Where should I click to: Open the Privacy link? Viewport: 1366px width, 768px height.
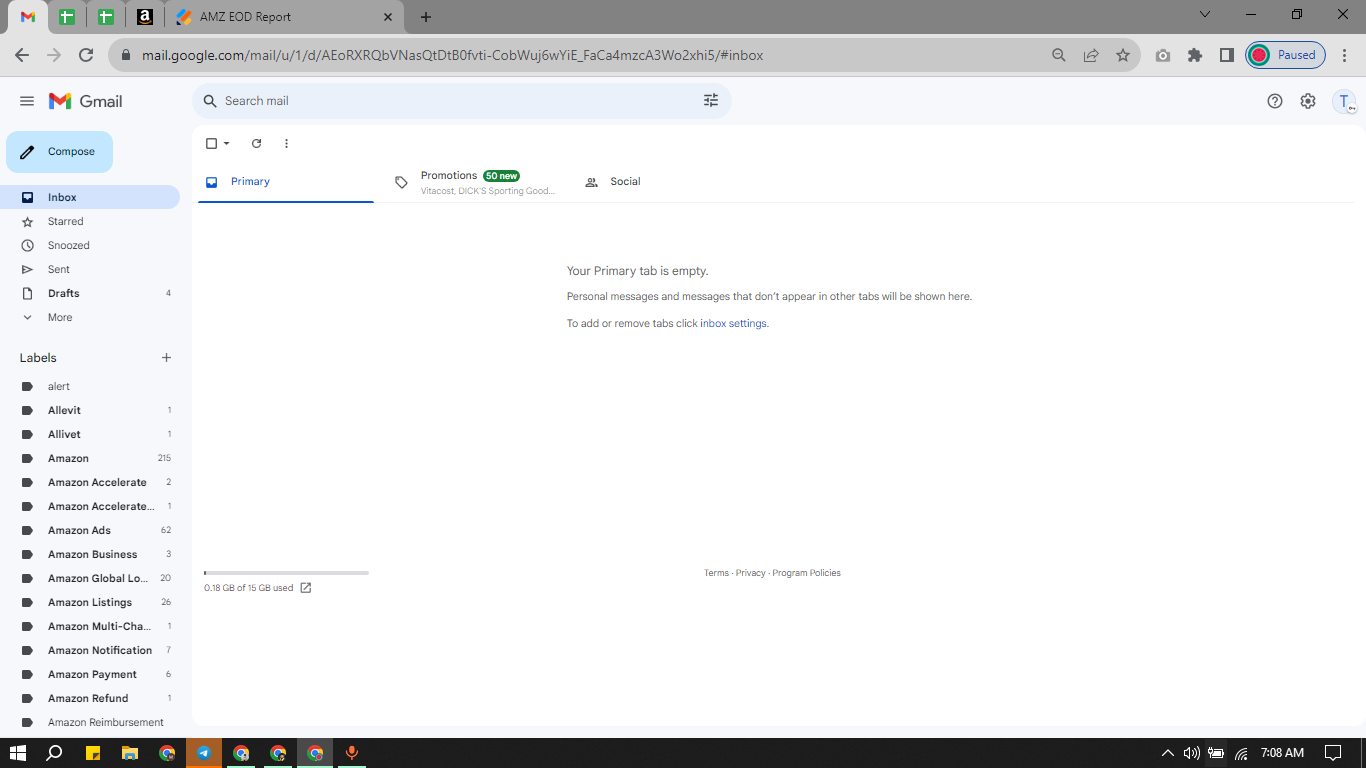click(751, 573)
